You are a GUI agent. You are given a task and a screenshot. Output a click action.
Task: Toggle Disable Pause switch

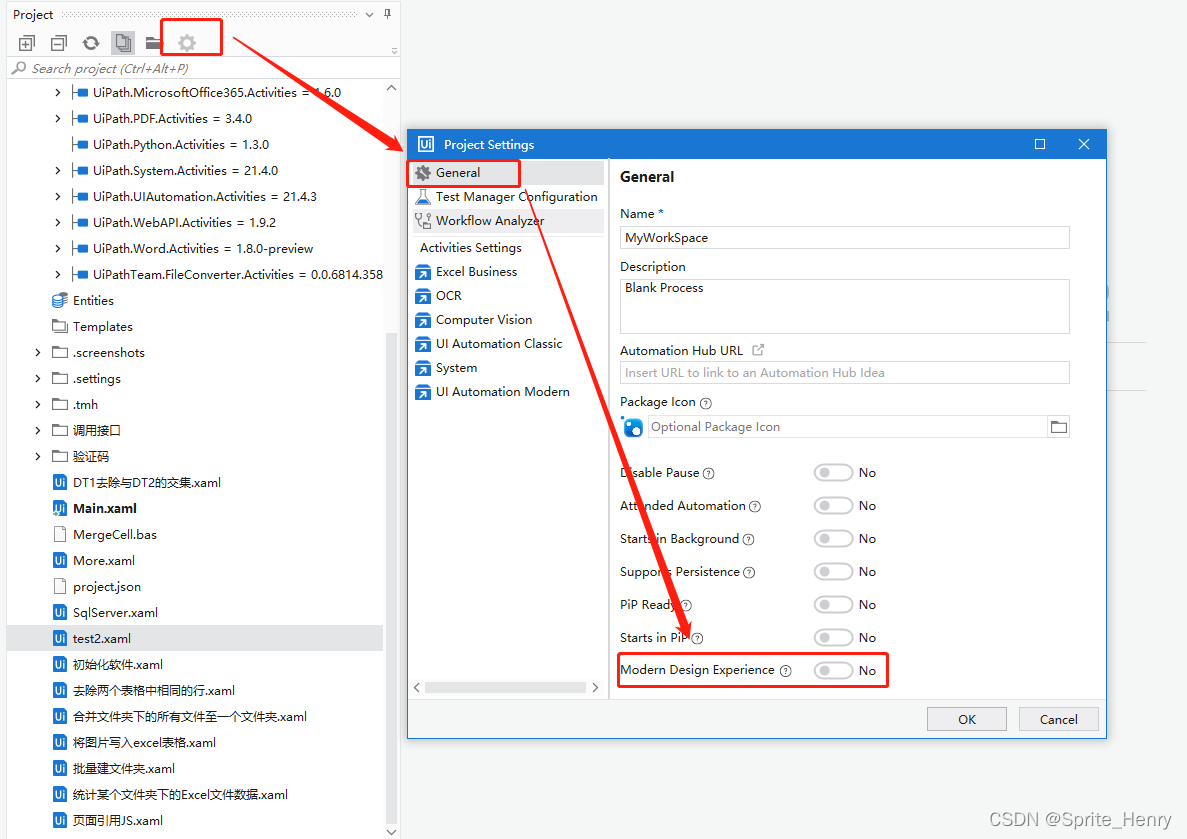pos(833,473)
